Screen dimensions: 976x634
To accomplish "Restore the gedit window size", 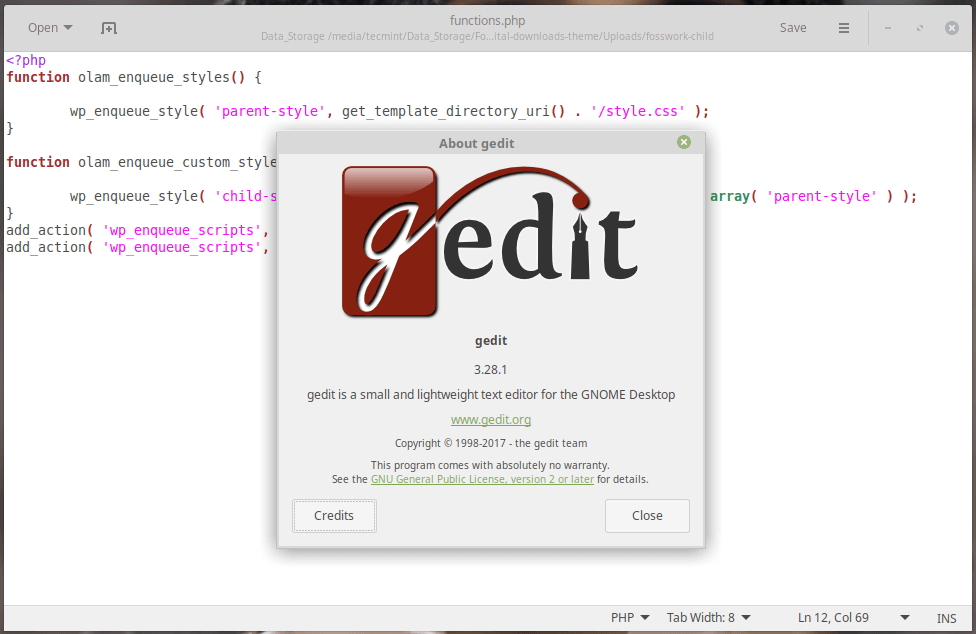I will coord(919,28).
